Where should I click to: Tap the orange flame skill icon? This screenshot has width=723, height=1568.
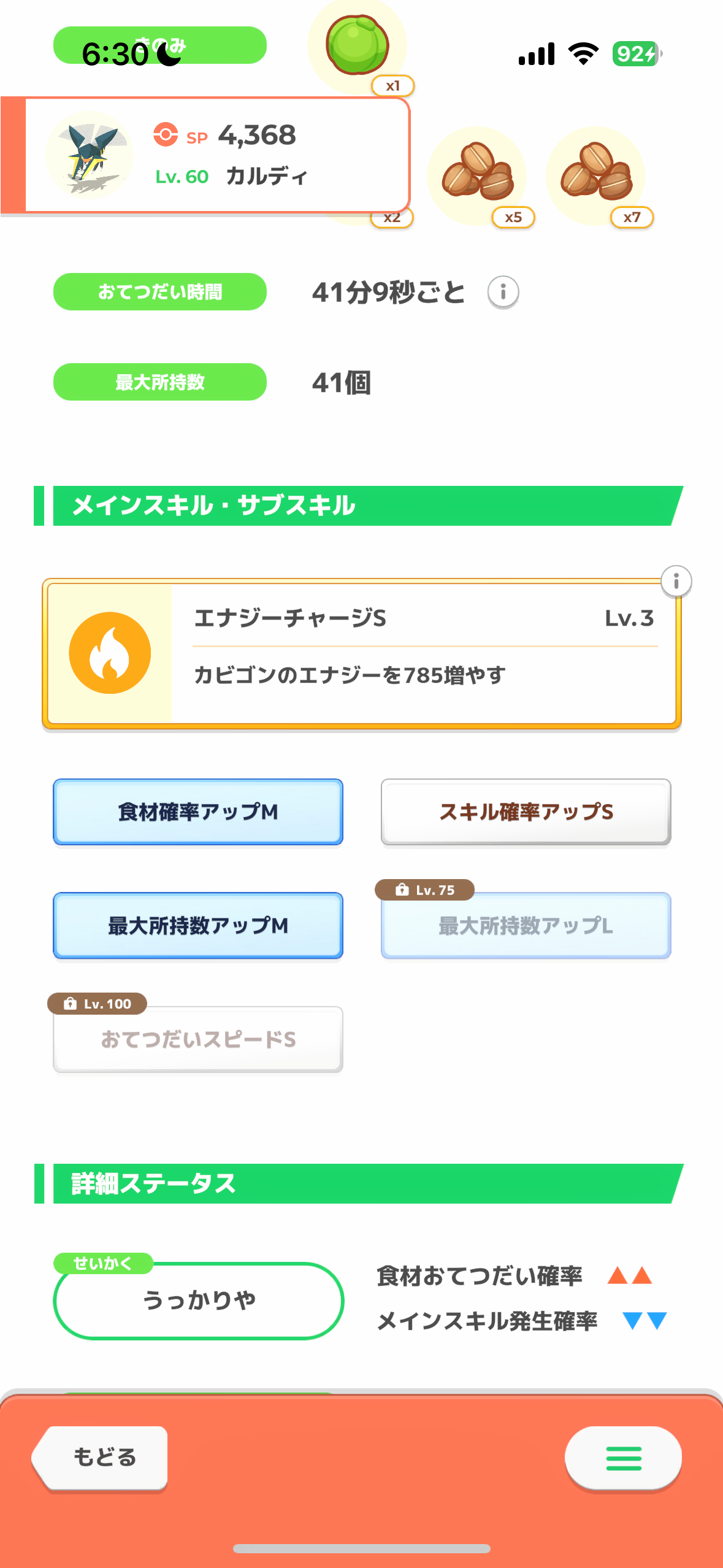pyautogui.click(x=110, y=653)
